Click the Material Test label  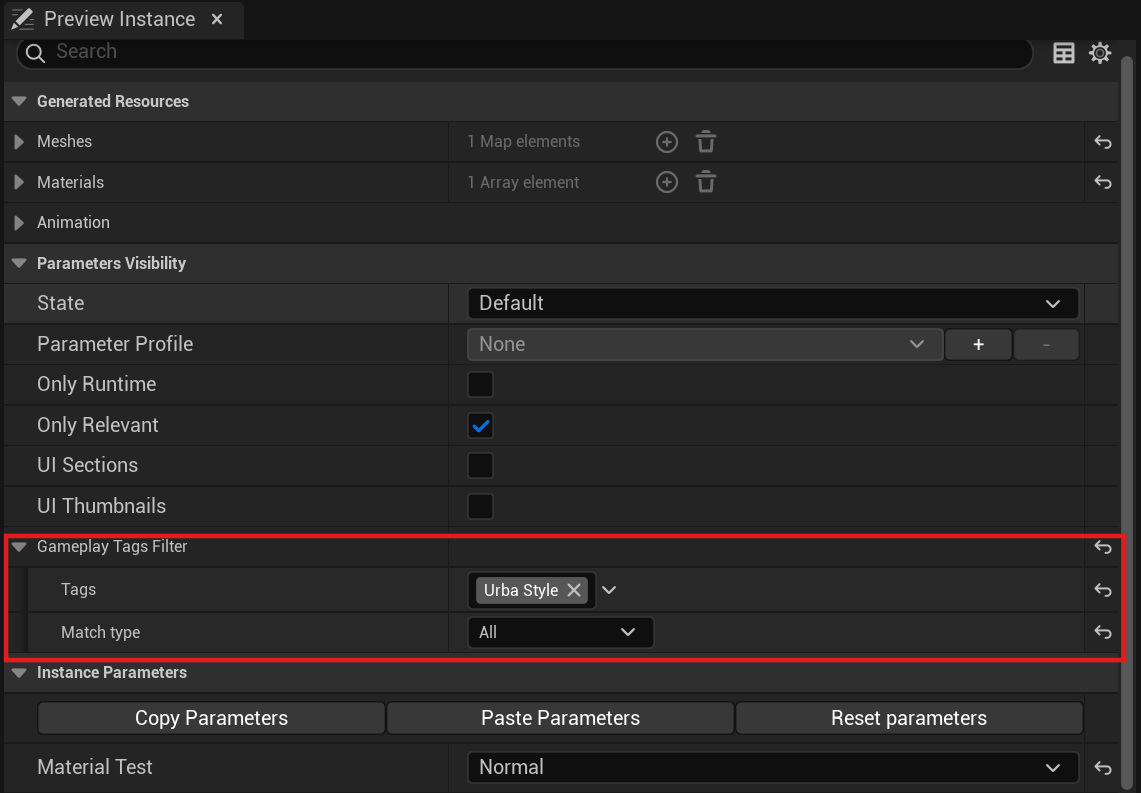click(x=95, y=768)
